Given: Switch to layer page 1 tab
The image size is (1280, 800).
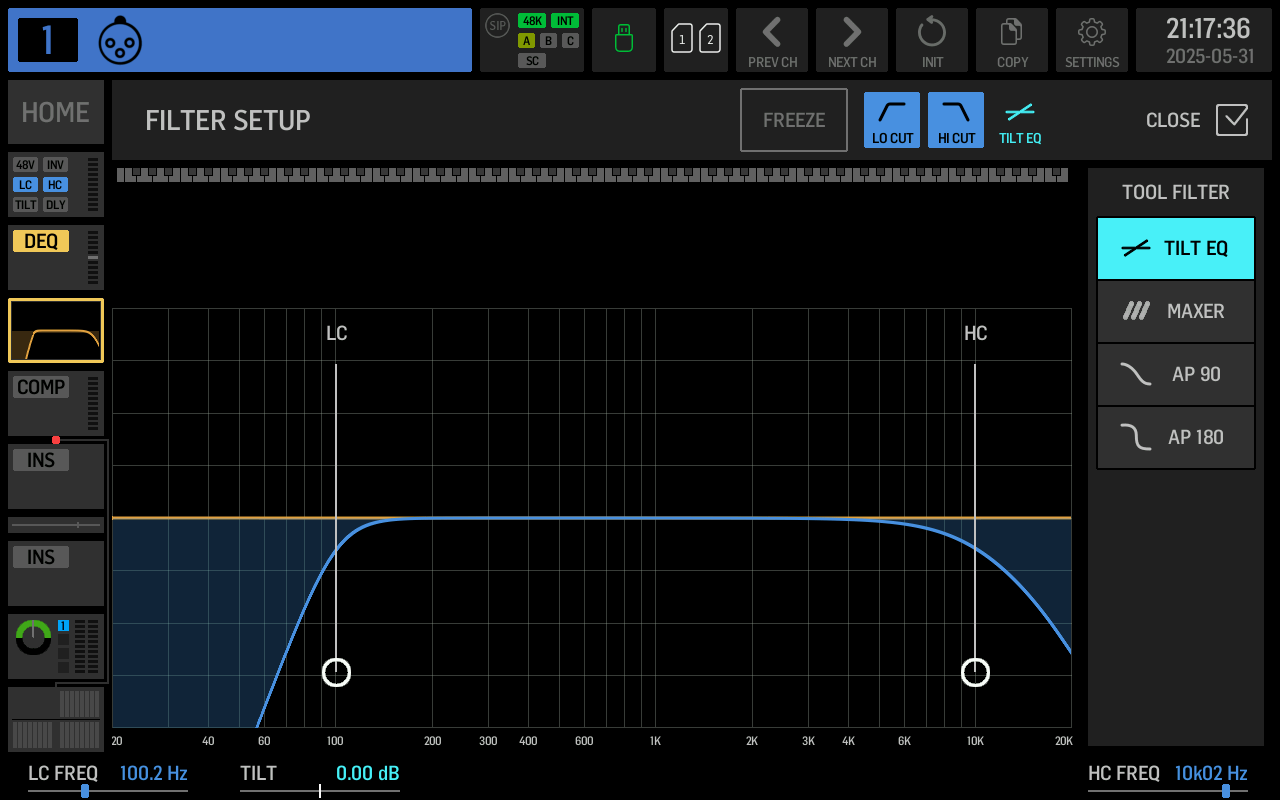Looking at the screenshot, I should (x=683, y=40).
